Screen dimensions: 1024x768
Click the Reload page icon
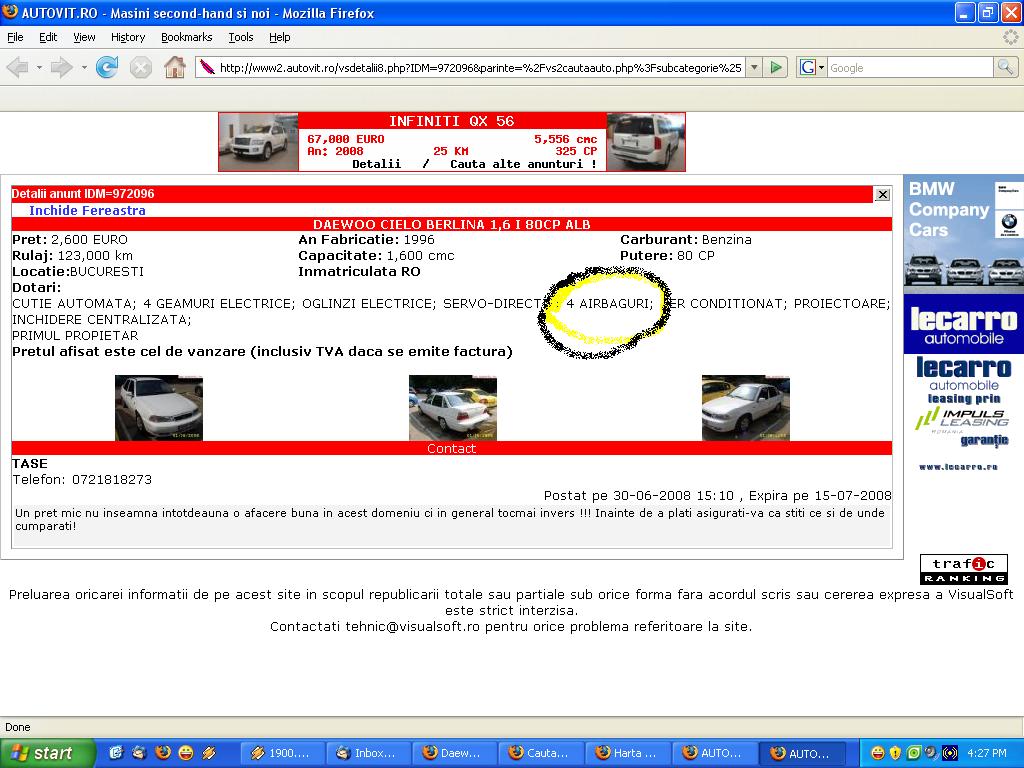pyautogui.click(x=107, y=68)
